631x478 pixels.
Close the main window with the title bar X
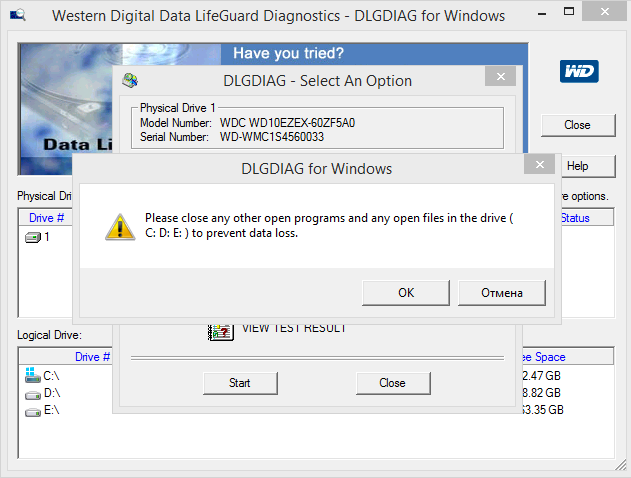click(604, 12)
